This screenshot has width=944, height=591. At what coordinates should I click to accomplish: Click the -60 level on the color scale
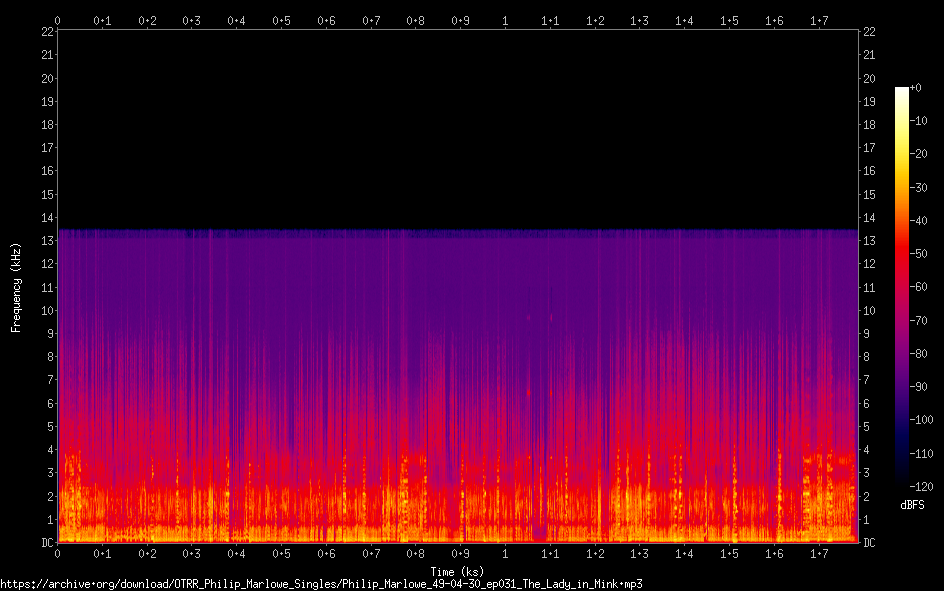tap(902, 287)
